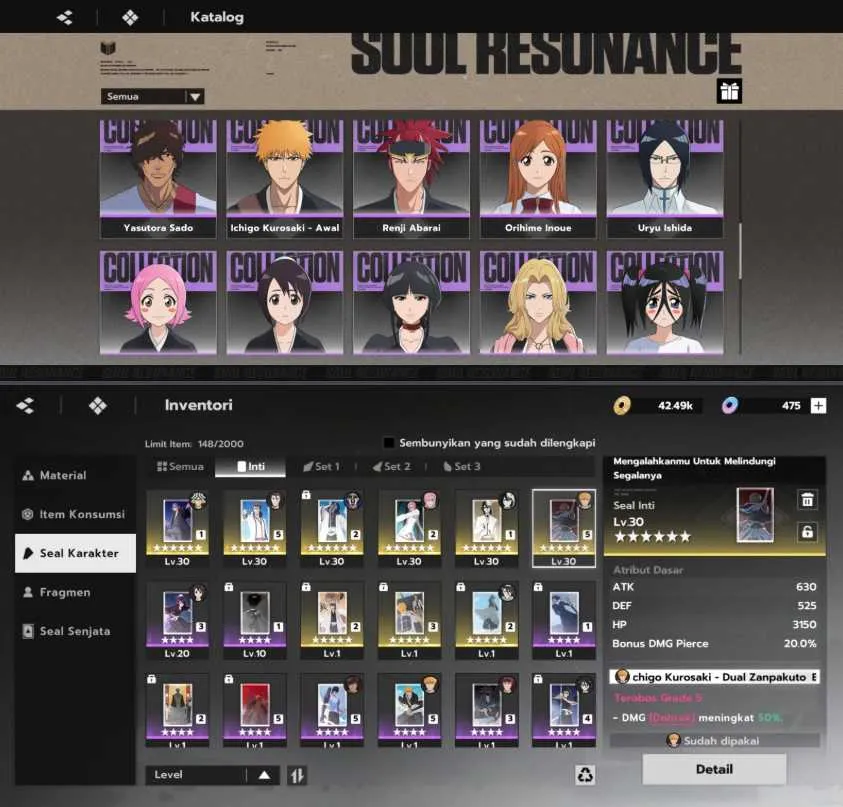
Task: Open the home diamond icon beside Inventori
Action: click(97, 405)
